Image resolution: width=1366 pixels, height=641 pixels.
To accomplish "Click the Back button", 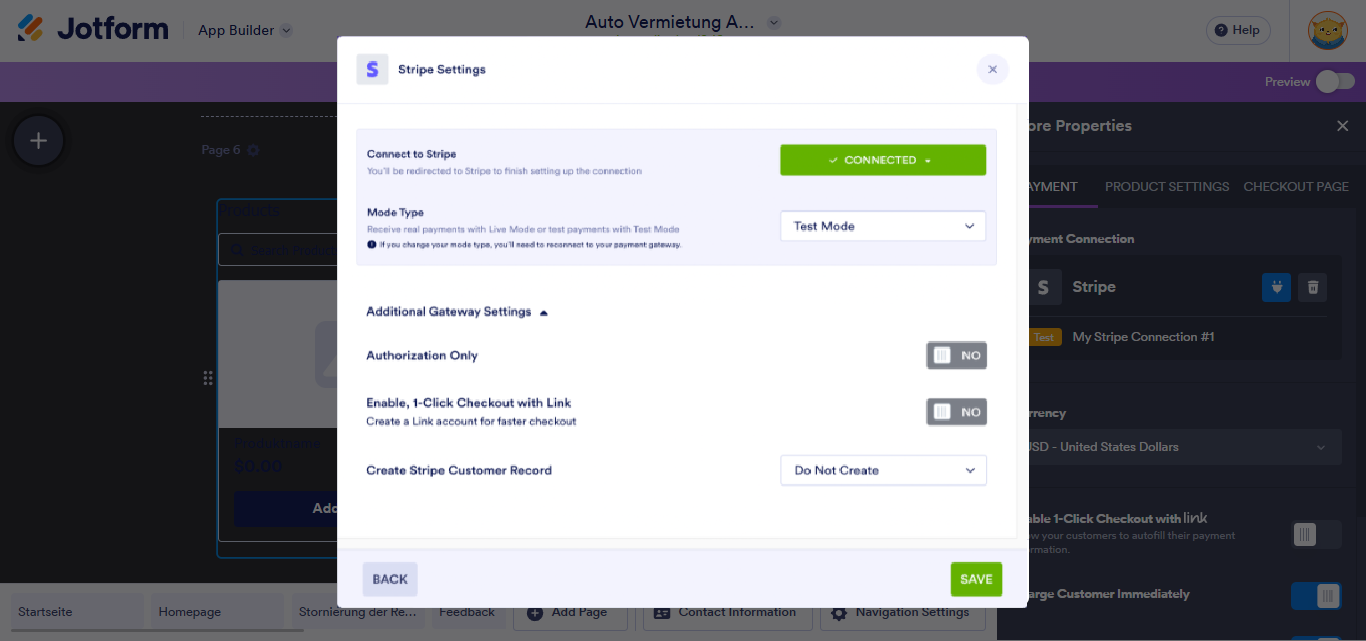I will coord(389,579).
